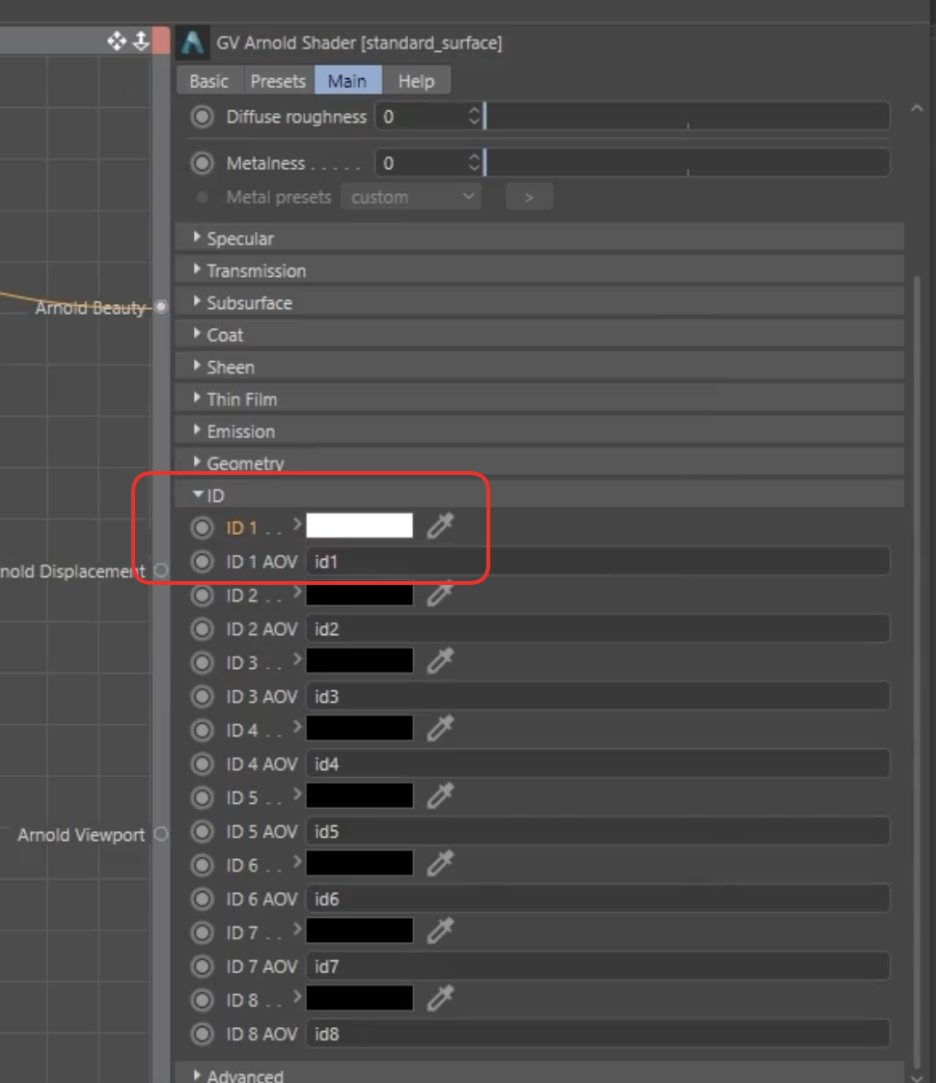Click the Arnold Beauty port
936x1083 pixels.
pyautogui.click(x=161, y=307)
